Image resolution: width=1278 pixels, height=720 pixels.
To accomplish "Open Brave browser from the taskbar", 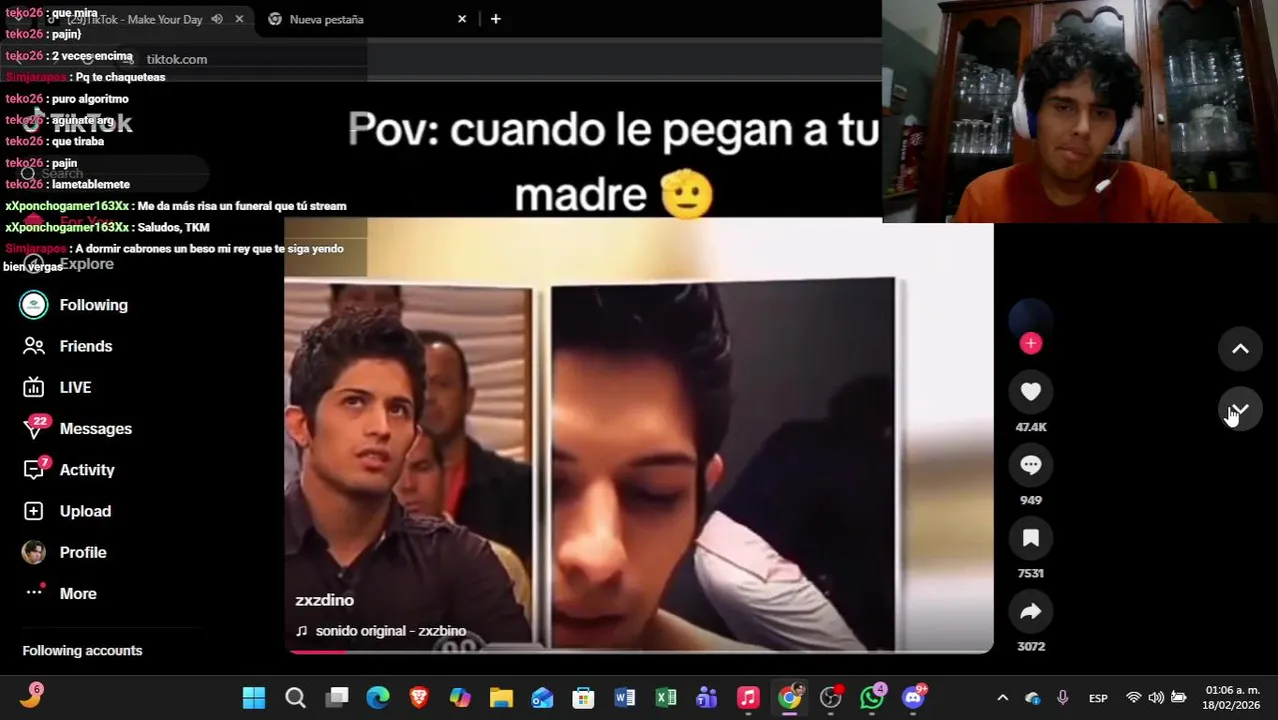I will point(419,698).
